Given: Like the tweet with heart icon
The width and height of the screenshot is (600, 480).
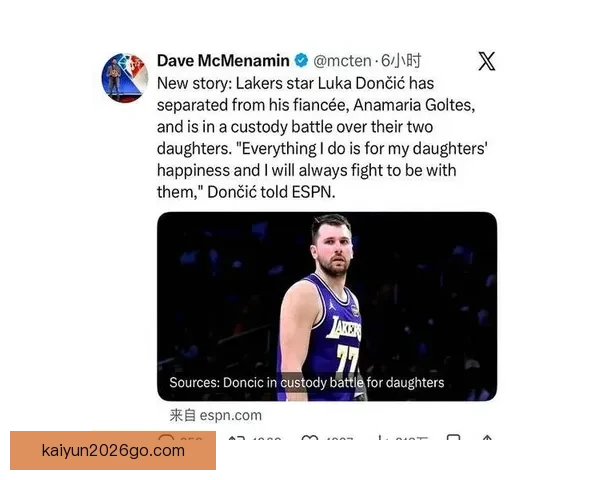Looking at the screenshot, I should (x=310, y=438).
